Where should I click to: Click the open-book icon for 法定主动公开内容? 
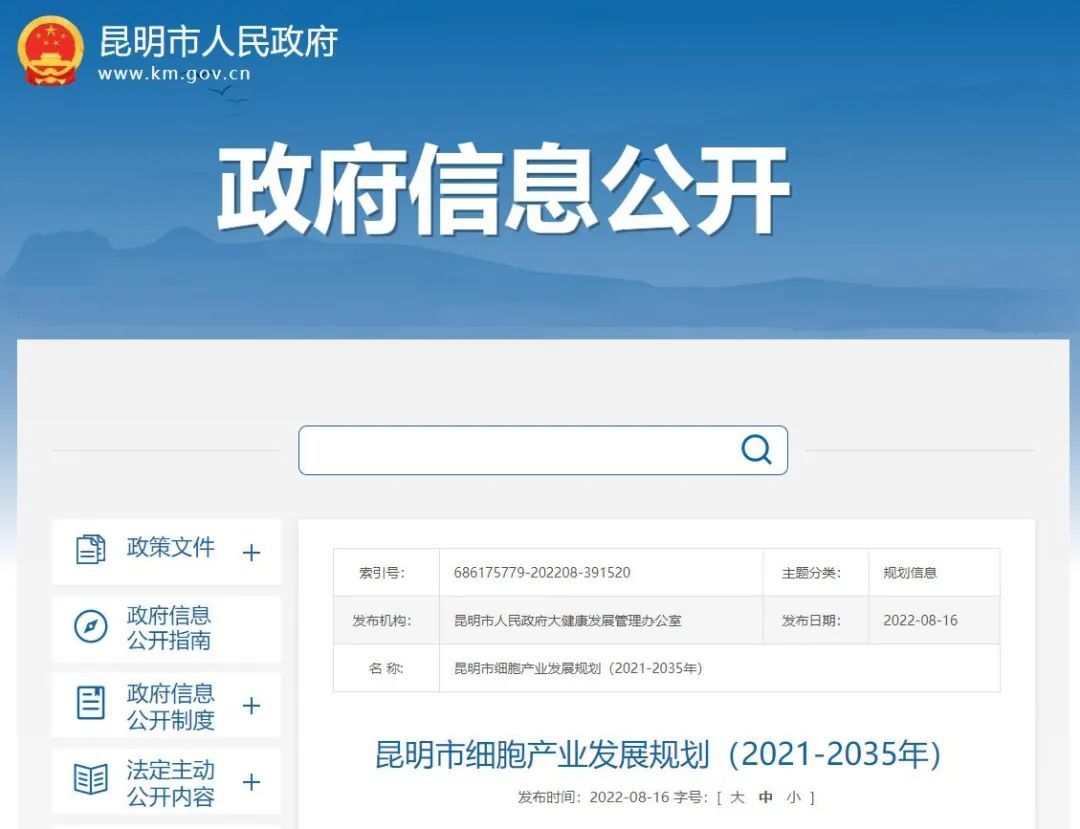click(x=90, y=779)
